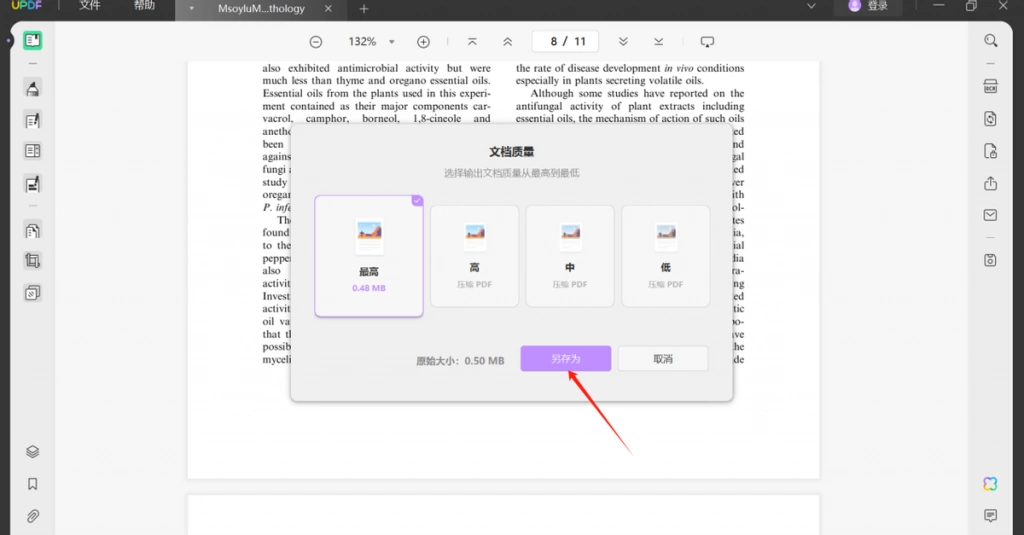The height and width of the screenshot is (535, 1024).
Task: Select the 最高 quality option
Action: tap(369, 256)
